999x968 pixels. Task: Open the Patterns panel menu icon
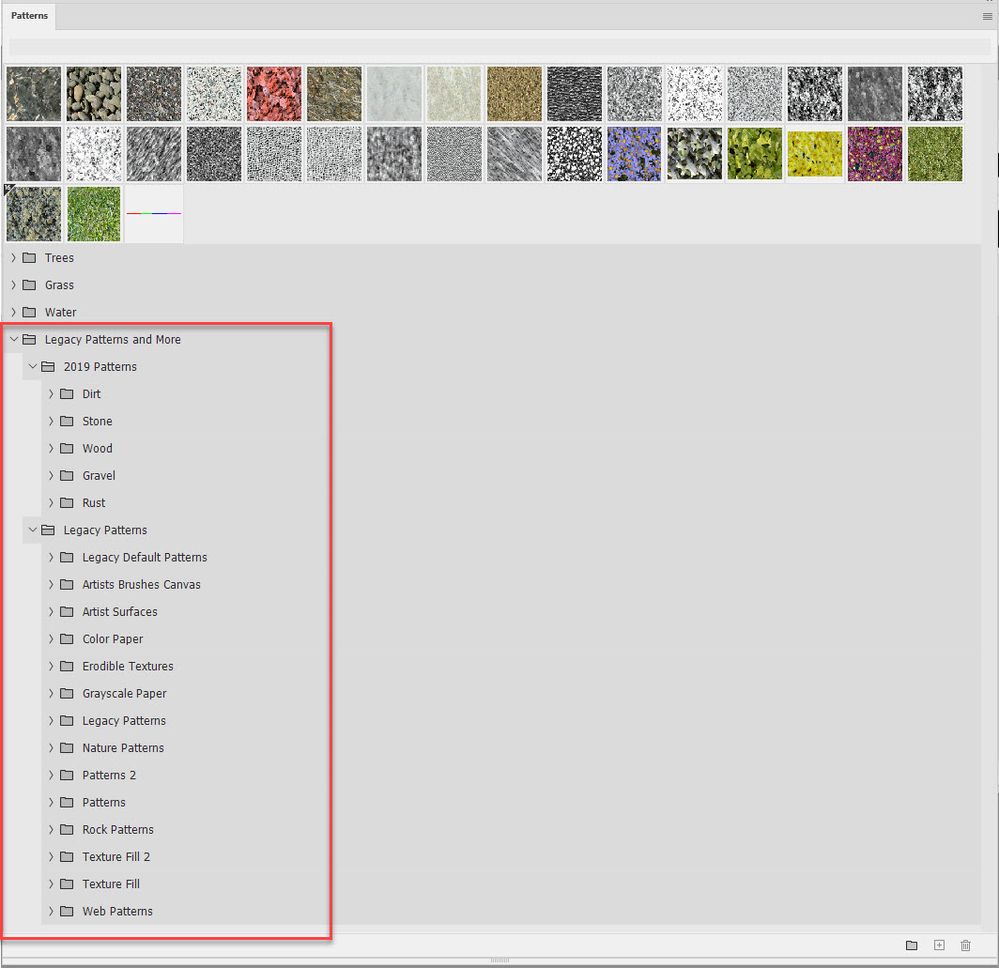987,17
